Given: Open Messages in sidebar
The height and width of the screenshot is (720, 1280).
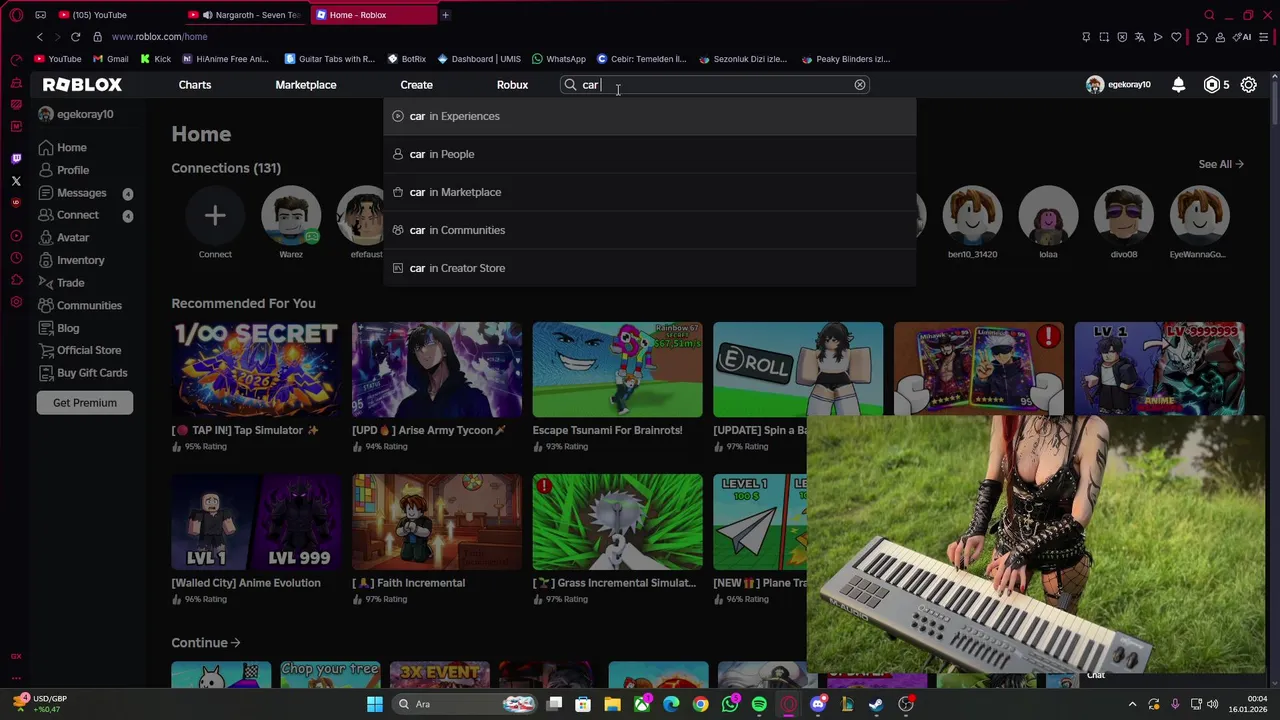Looking at the screenshot, I should 72,193.
